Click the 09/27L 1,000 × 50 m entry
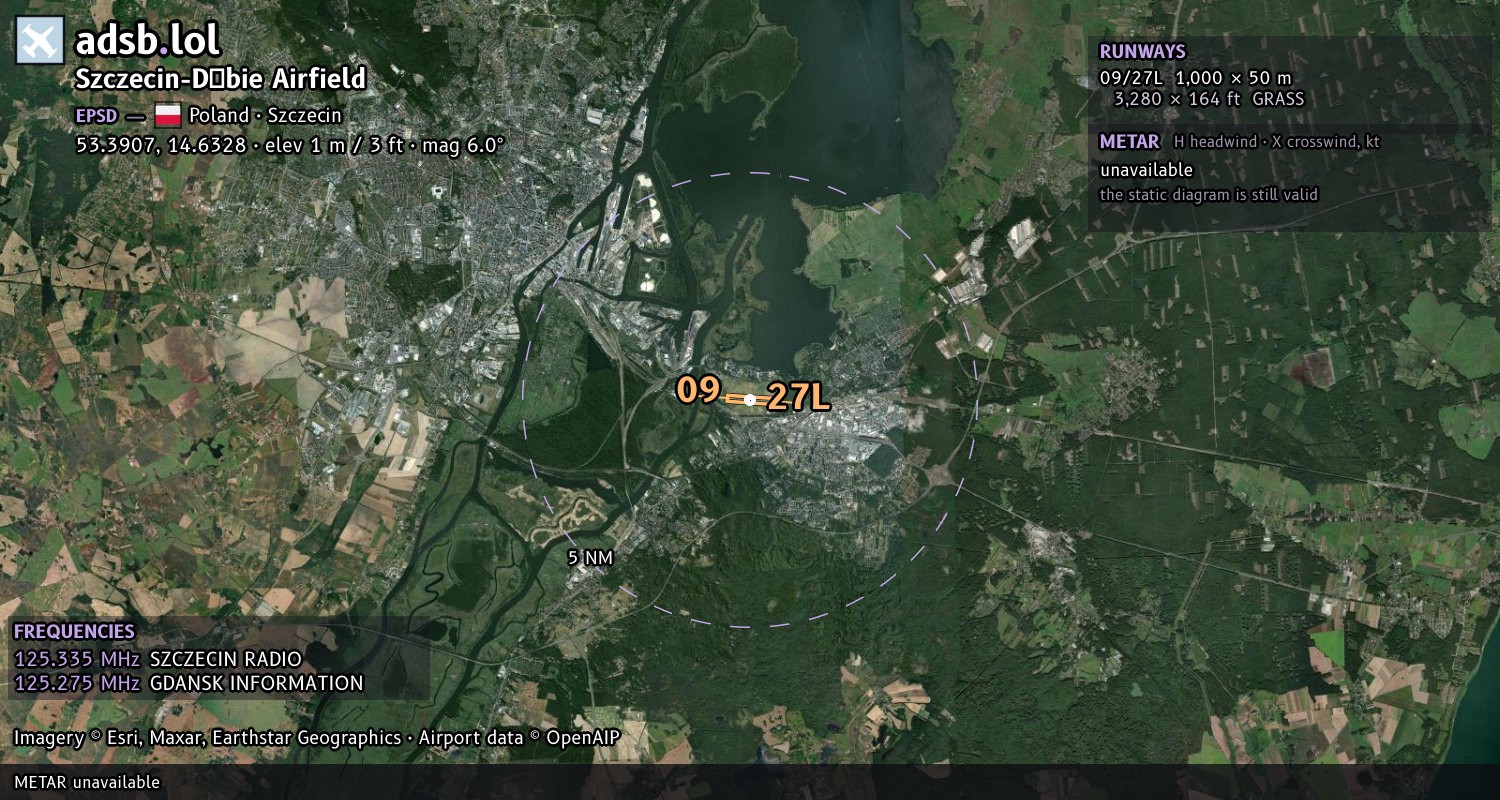Image resolution: width=1500 pixels, height=800 pixels. tap(1195, 77)
